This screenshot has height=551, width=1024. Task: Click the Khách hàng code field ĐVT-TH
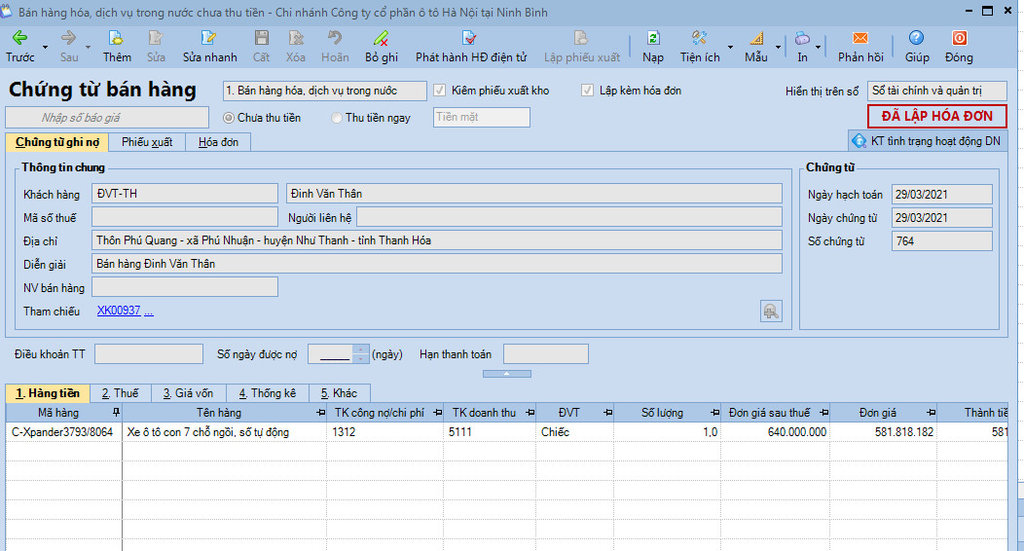click(185, 193)
